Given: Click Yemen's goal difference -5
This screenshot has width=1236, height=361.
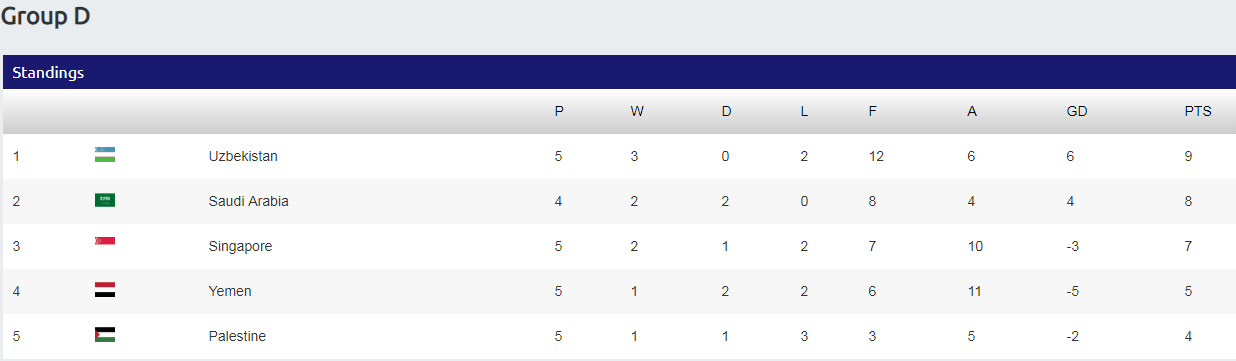Looking at the screenshot, I should pos(1073,291).
